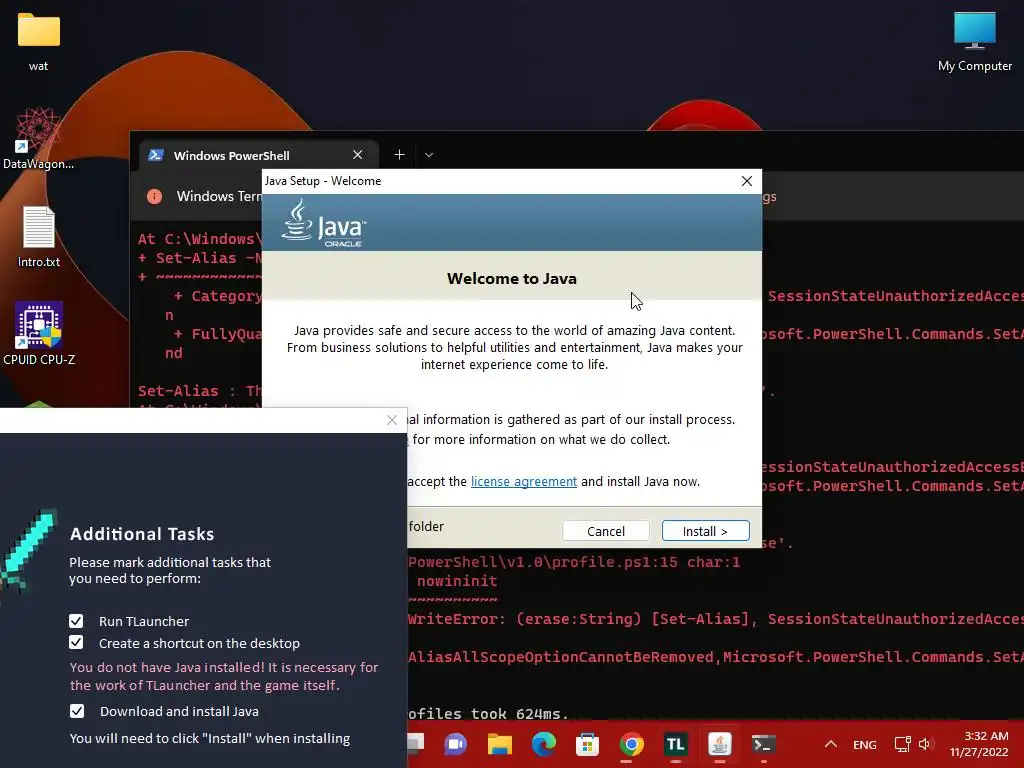Close the TLauncher installer window
This screenshot has height=768, width=1024.
coord(392,420)
